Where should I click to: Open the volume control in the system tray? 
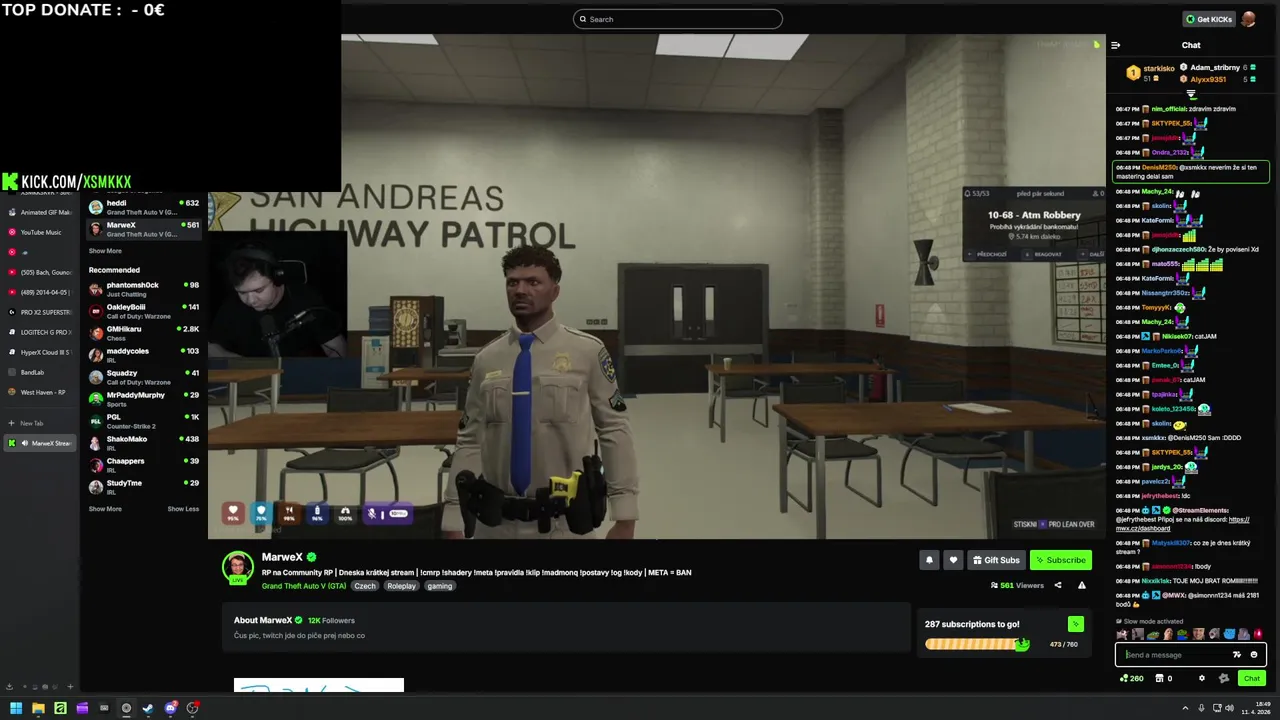1229,708
